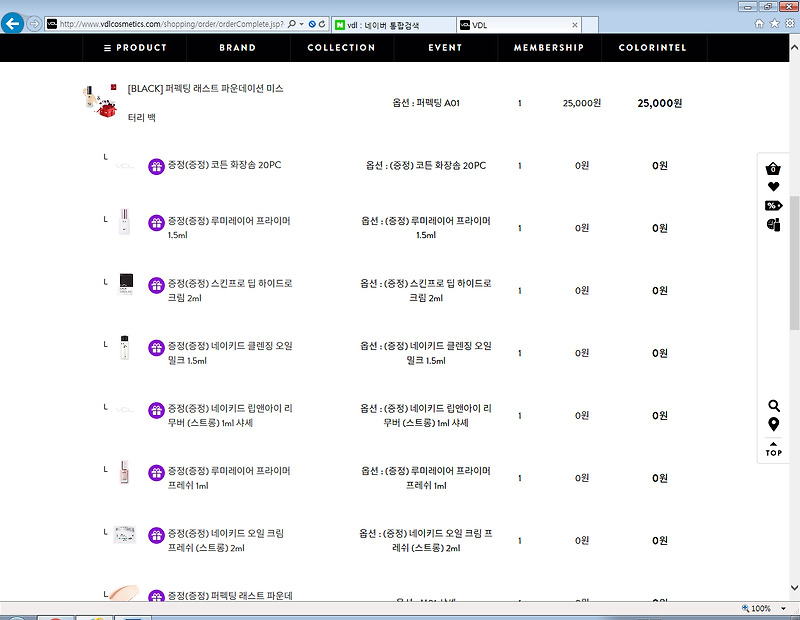Click the TOP button in sidebar
The image size is (800, 620).
click(773, 449)
